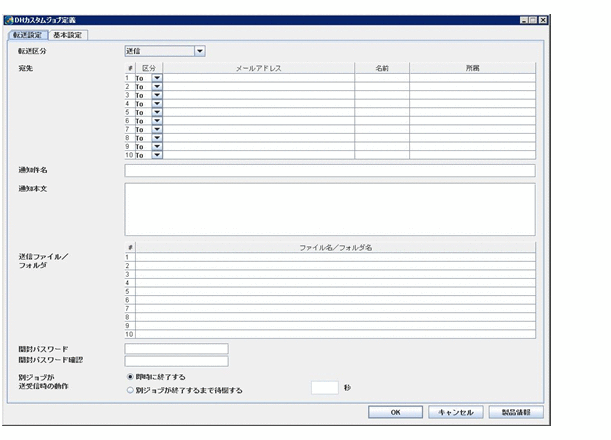The height and width of the screenshot is (440, 611).
Task: Expand the 区分 dropdown in recipient row 1
Action: pyautogui.click(x=157, y=77)
